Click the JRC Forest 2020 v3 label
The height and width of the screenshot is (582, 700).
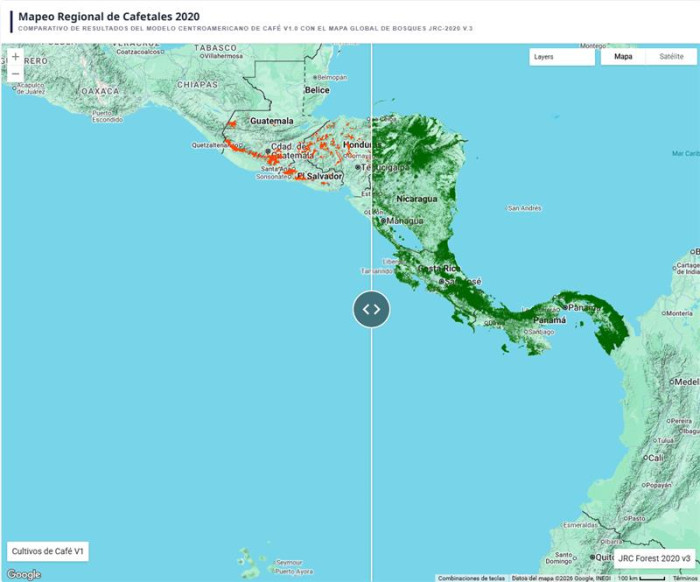(654, 558)
